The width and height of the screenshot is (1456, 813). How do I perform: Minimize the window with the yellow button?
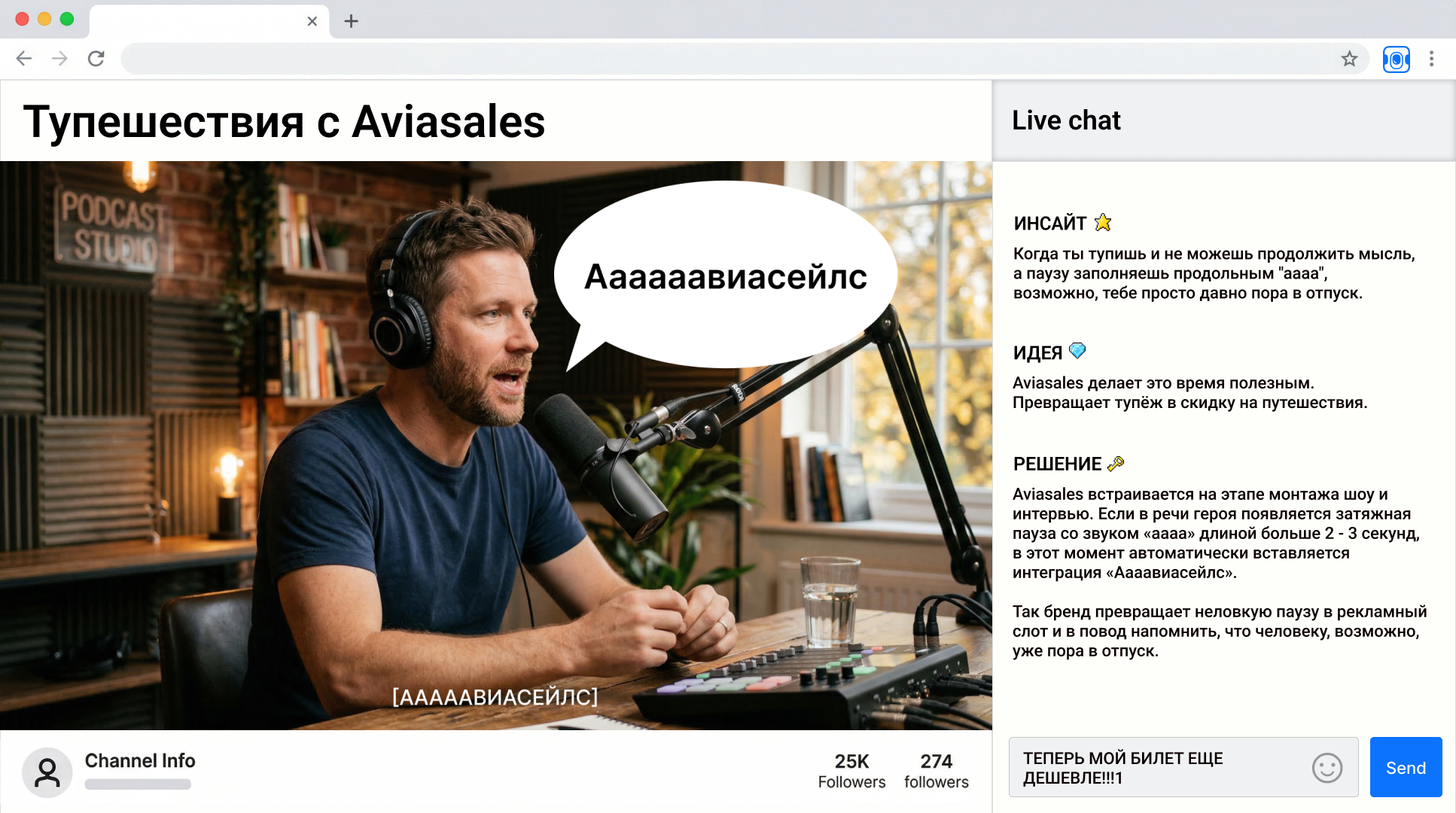point(44,20)
